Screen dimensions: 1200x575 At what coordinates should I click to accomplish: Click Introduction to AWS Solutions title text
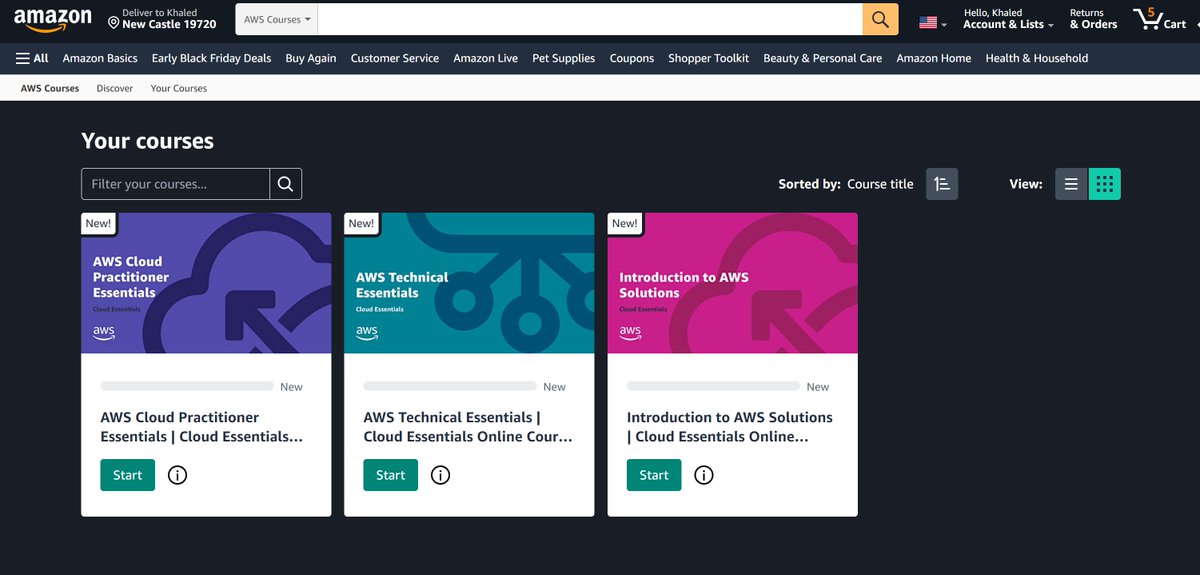(x=730, y=427)
